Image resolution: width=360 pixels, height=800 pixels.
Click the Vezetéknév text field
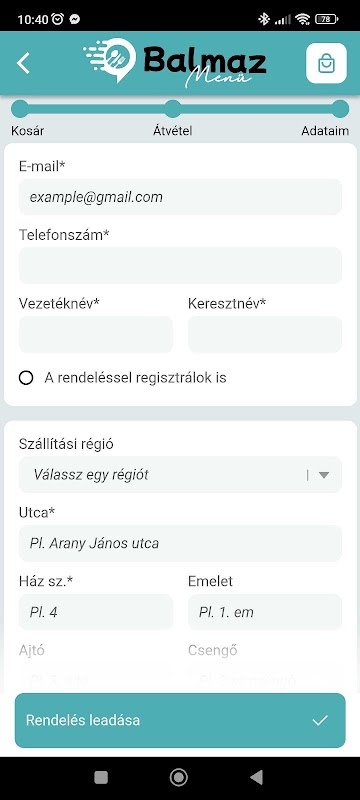pos(96,334)
